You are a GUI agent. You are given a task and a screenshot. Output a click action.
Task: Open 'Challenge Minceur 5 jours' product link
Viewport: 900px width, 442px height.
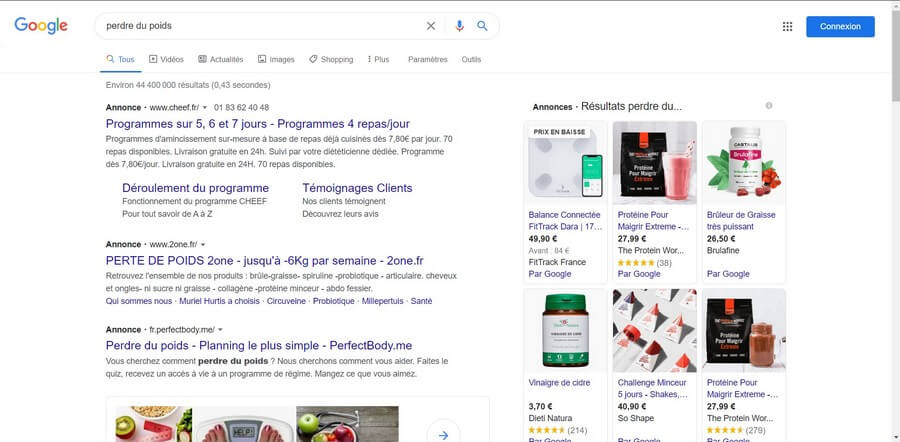coord(653,388)
